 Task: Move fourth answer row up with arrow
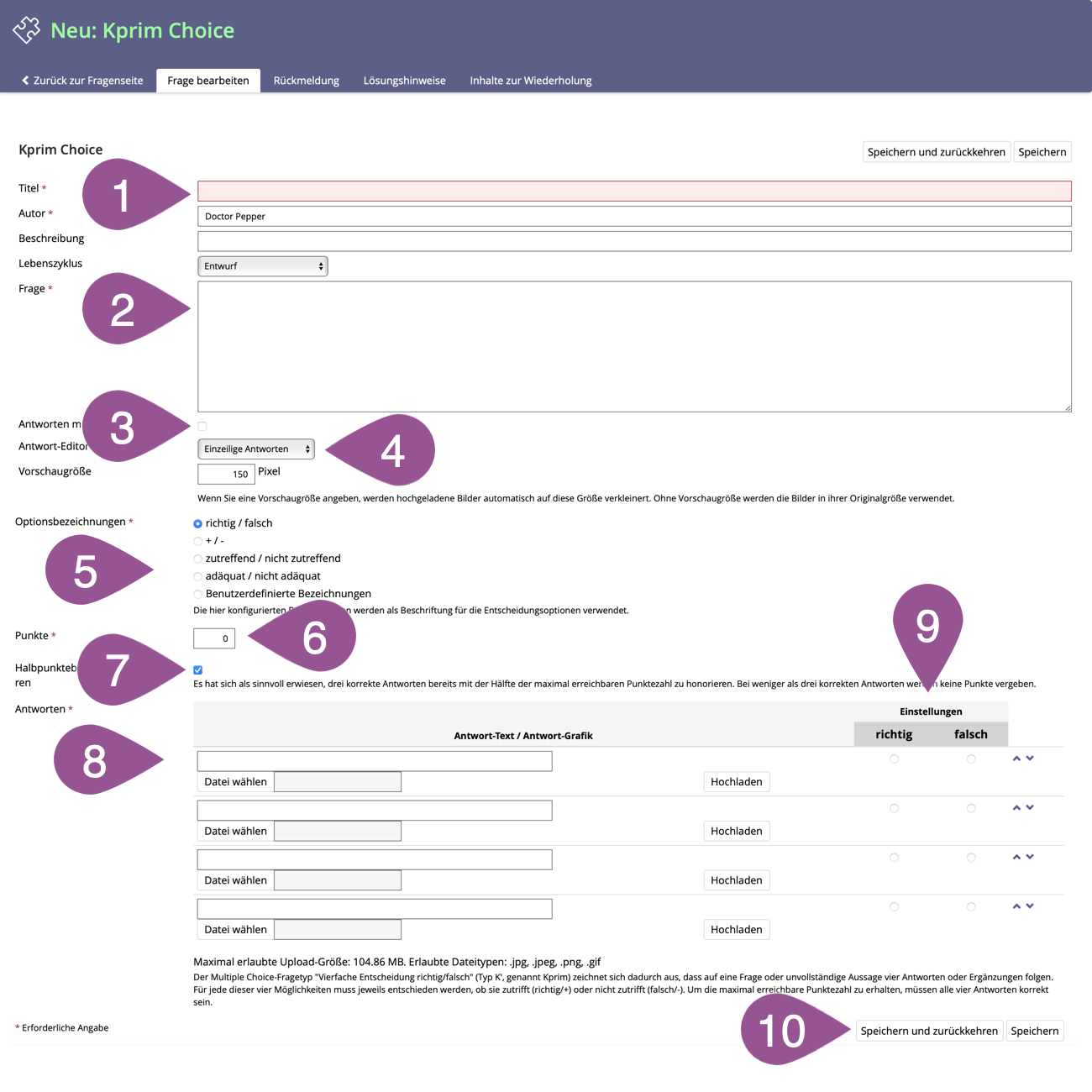pos(1016,906)
